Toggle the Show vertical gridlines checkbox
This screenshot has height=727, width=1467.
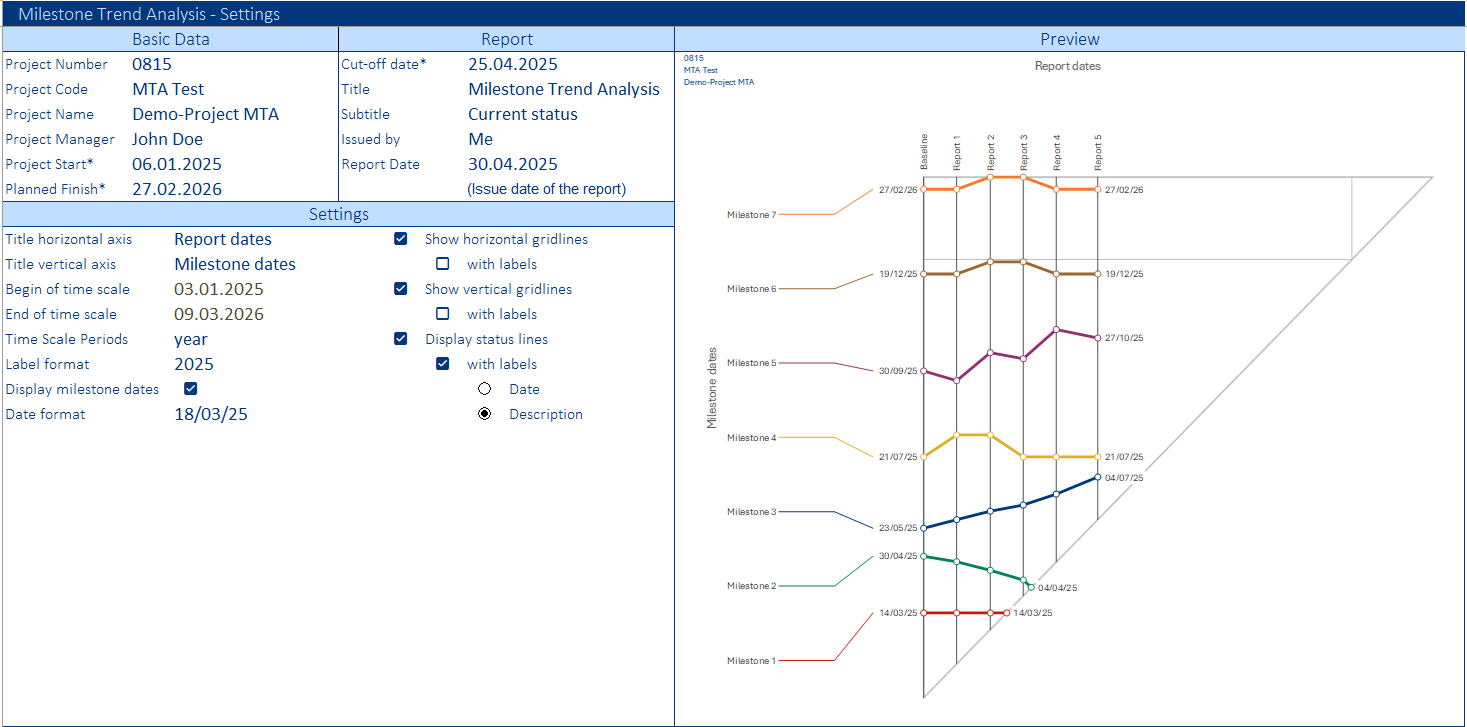pyautogui.click(x=401, y=289)
